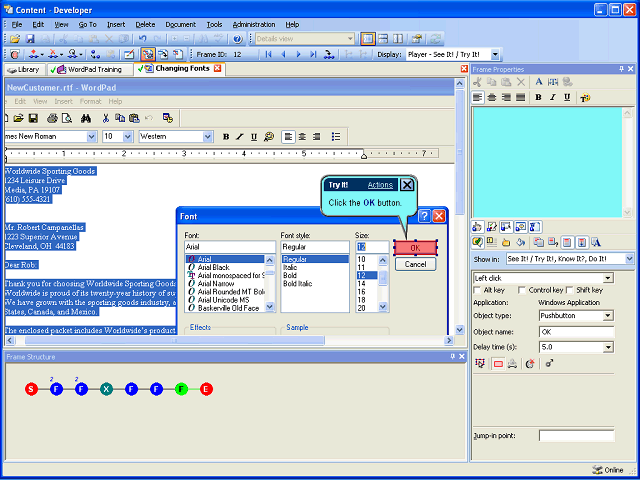
Task: Open the WordPad Western script dropdown
Action: [208, 137]
